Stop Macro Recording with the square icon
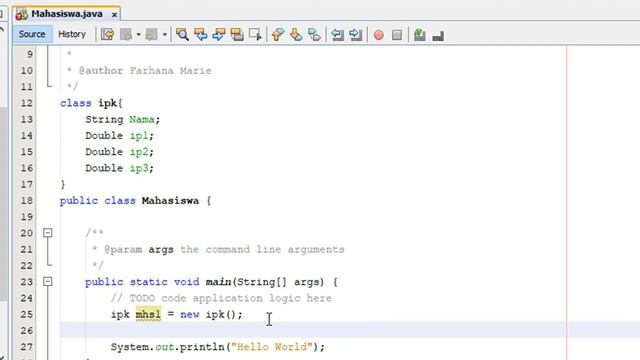Image resolution: width=640 pixels, height=360 pixels. point(397,35)
